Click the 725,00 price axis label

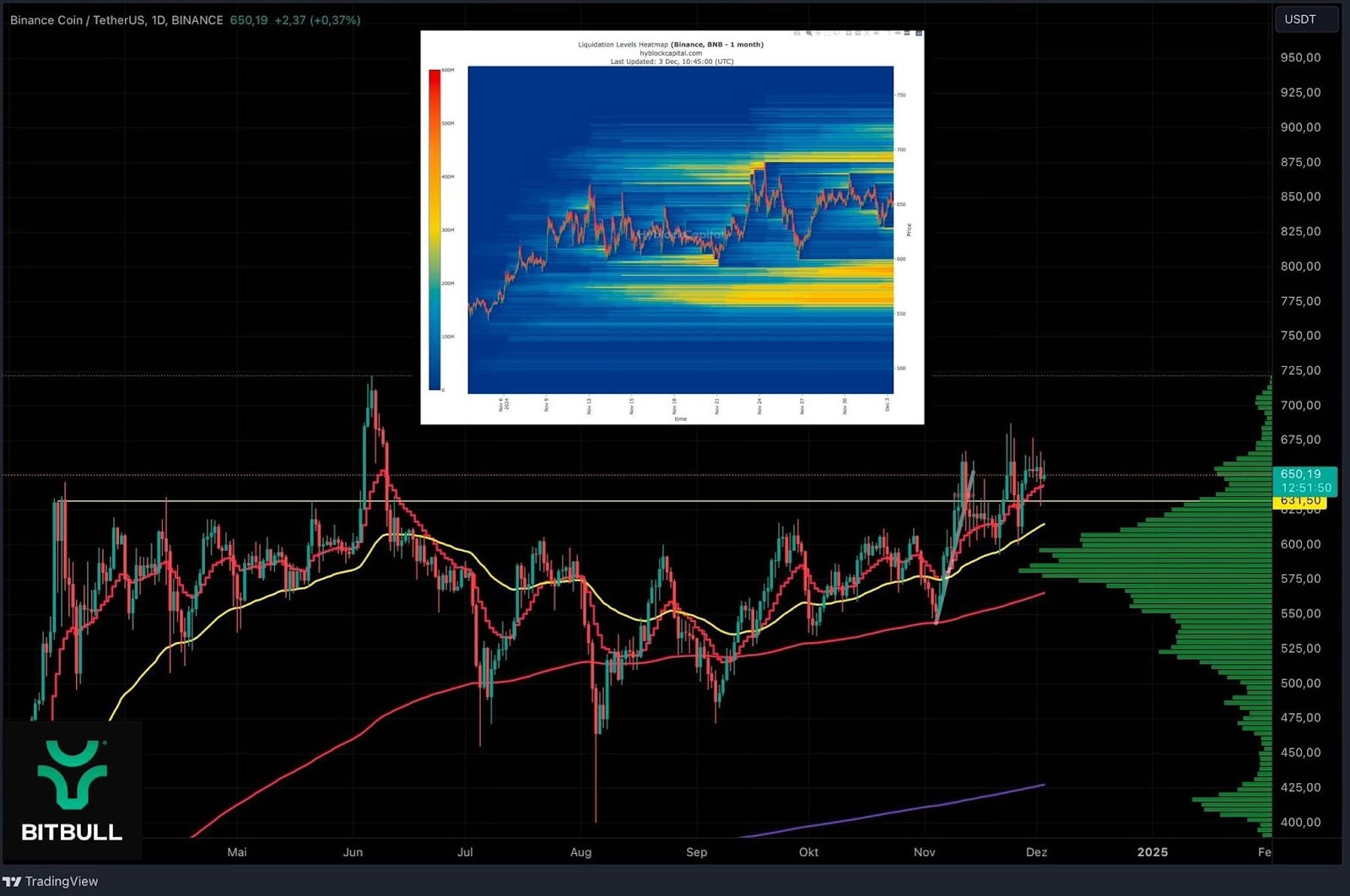click(1300, 370)
